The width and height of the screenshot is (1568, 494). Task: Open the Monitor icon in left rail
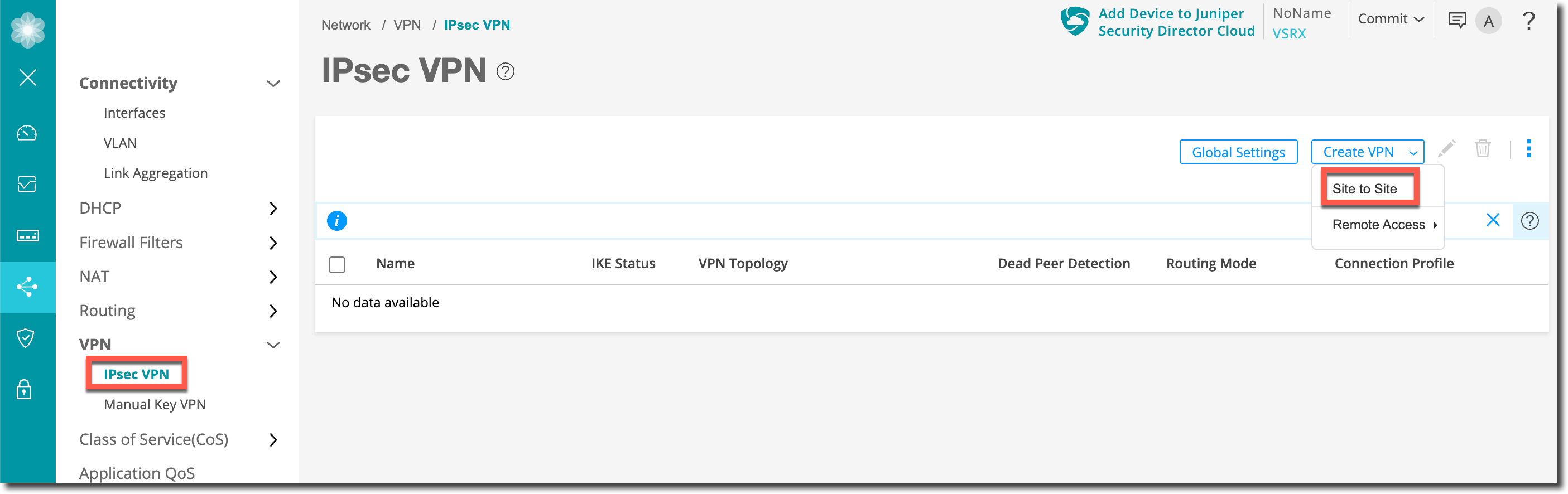(x=27, y=184)
